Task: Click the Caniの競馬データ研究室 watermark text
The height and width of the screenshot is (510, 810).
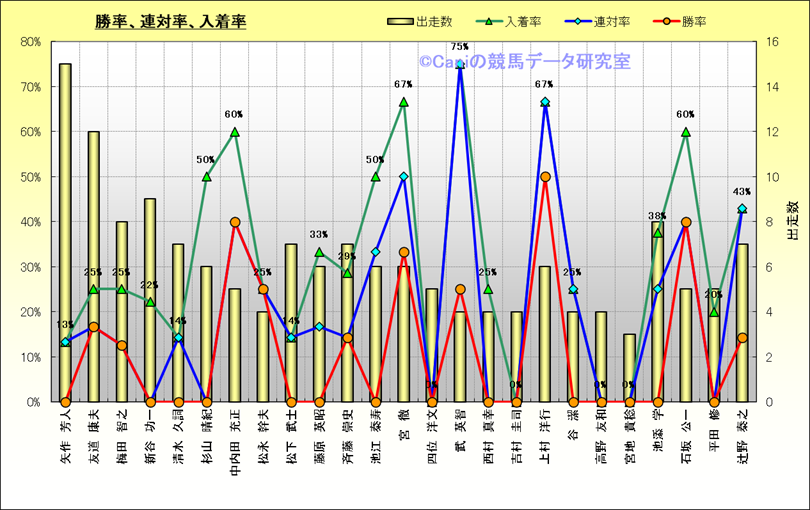Action: tap(524, 62)
